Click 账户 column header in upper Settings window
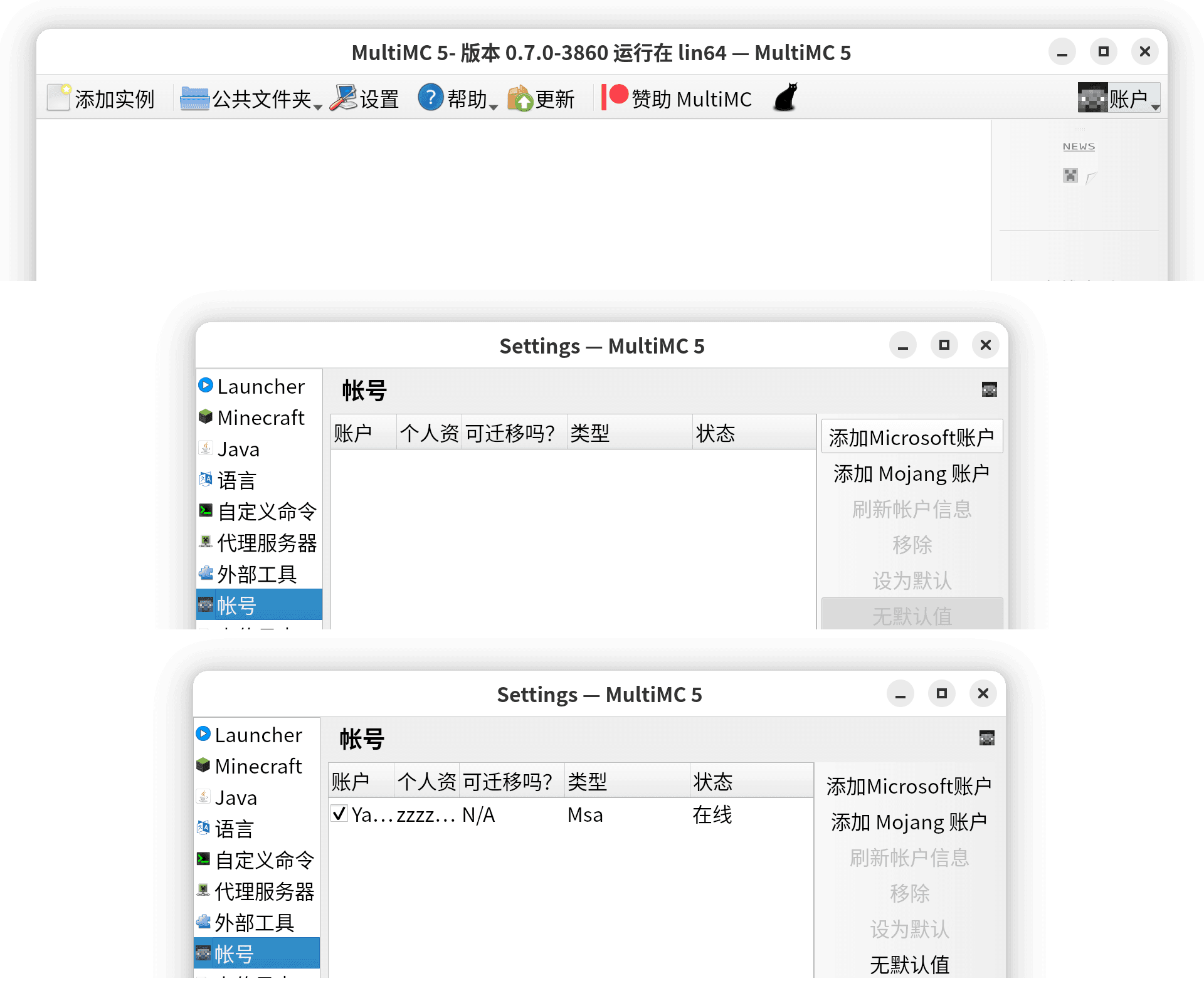Viewport: 1204px width, 1003px height. point(364,433)
